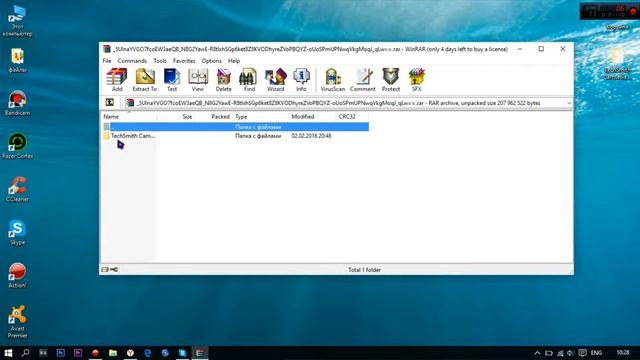The height and width of the screenshot is (360, 640).
Task: Click the date 02.02.2016 20:48 cell
Action: (311, 136)
